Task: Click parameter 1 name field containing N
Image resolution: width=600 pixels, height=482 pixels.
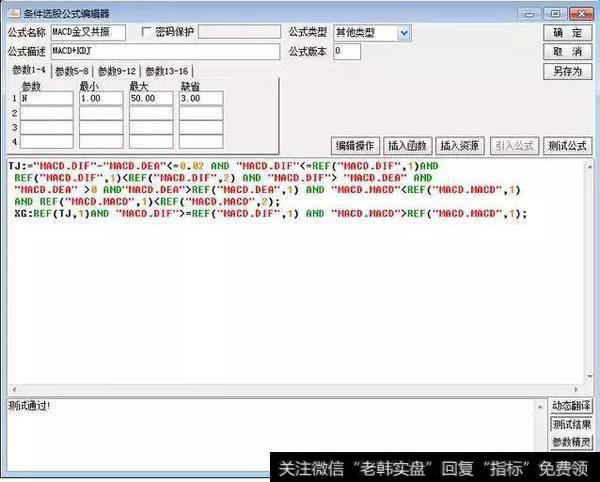Action: click(47, 98)
